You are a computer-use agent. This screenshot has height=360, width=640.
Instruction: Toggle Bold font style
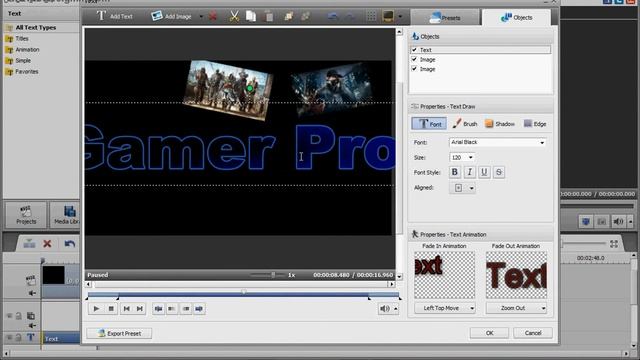click(x=454, y=172)
